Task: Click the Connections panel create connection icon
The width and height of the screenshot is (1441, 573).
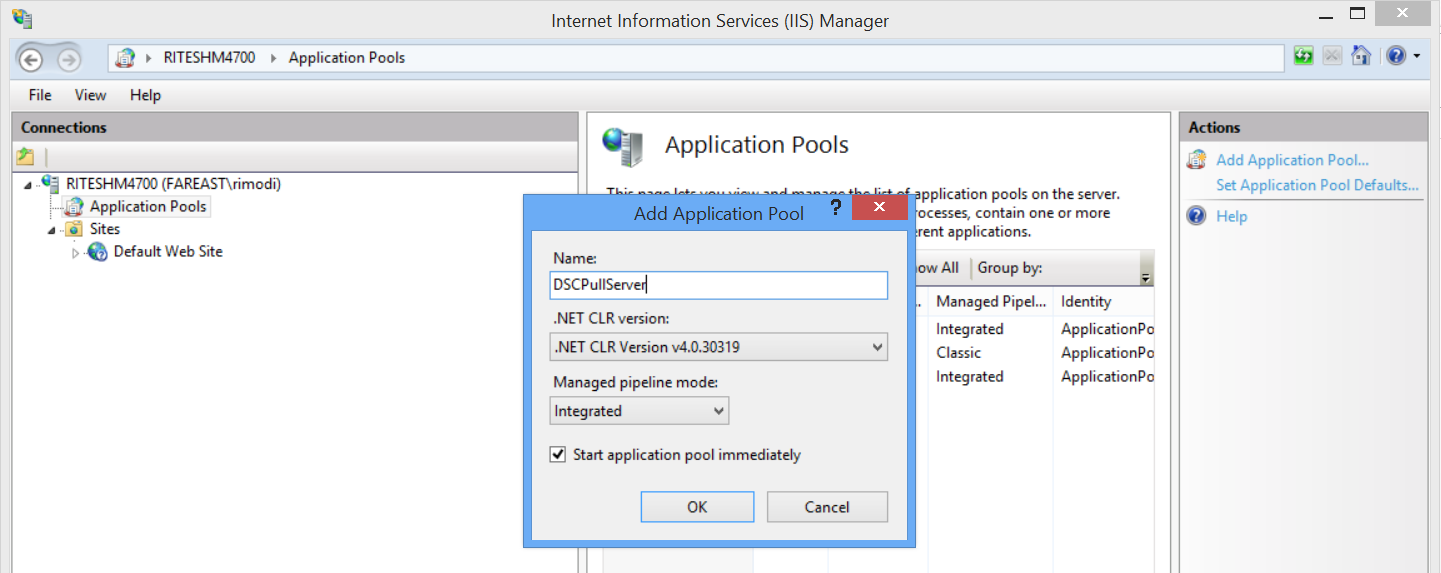Action: 26,157
